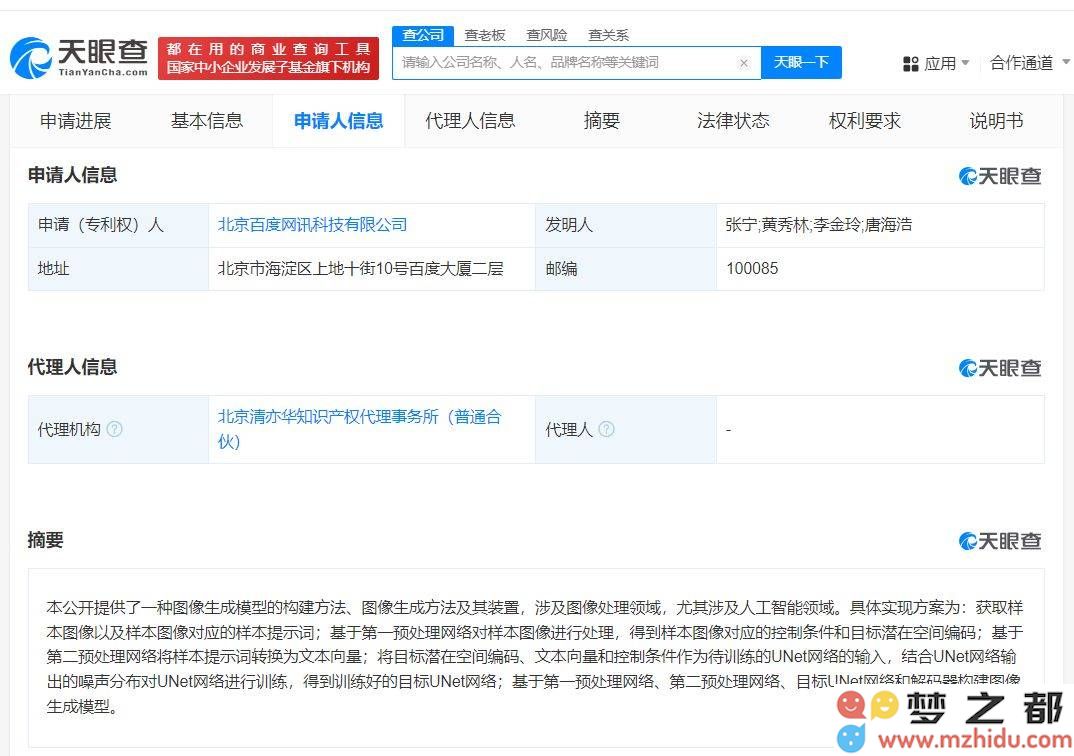Expand the 合作通道 dropdown arrow
The height and width of the screenshot is (756, 1074).
click(x=1066, y=62)
